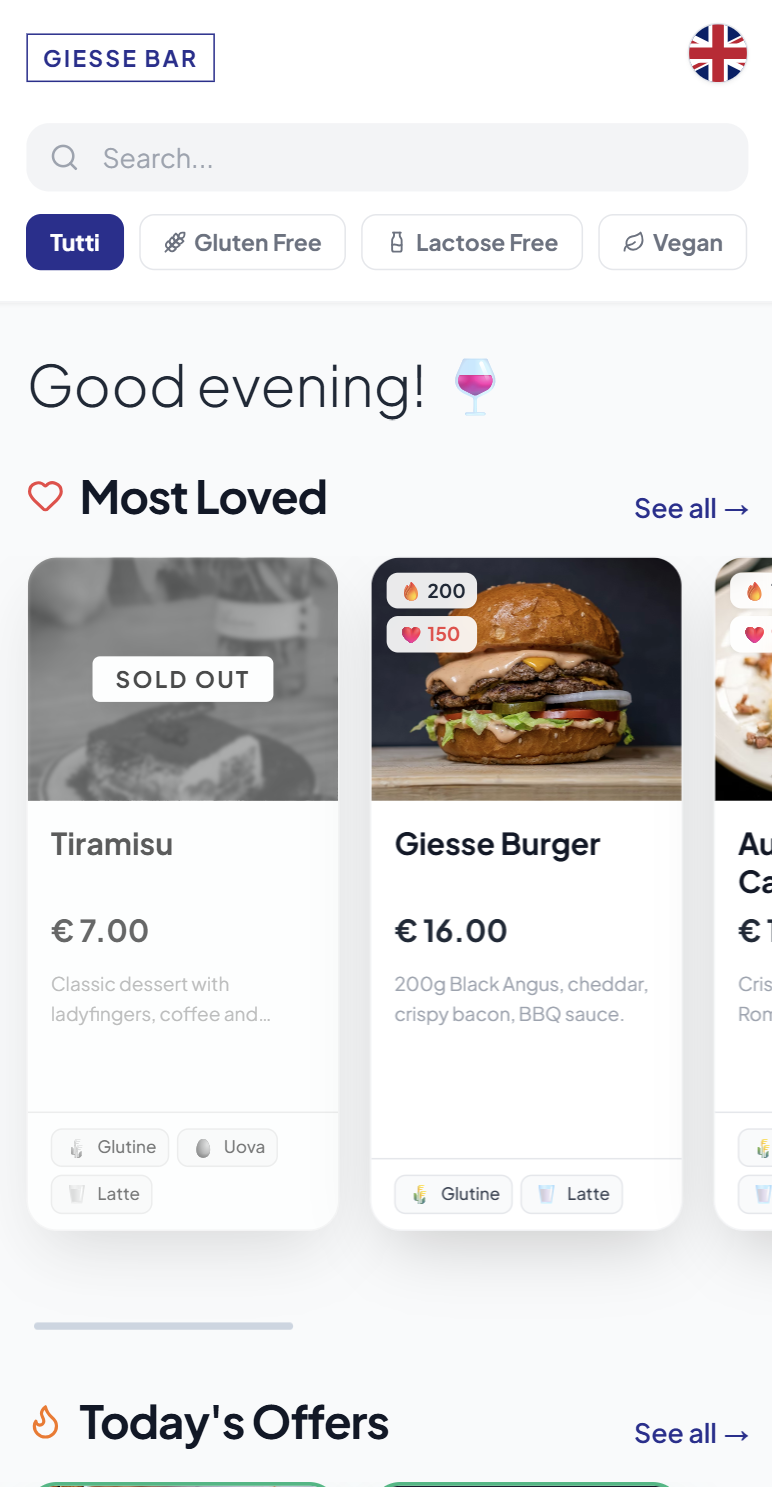Screen dimensions: 772x1487
Task: Click the flame icon beside Today's Offers
Action: point(45,1422)
